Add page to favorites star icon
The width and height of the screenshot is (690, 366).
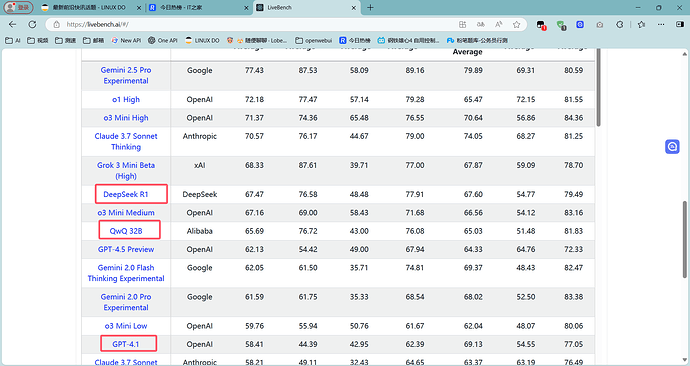coord(517,25)
